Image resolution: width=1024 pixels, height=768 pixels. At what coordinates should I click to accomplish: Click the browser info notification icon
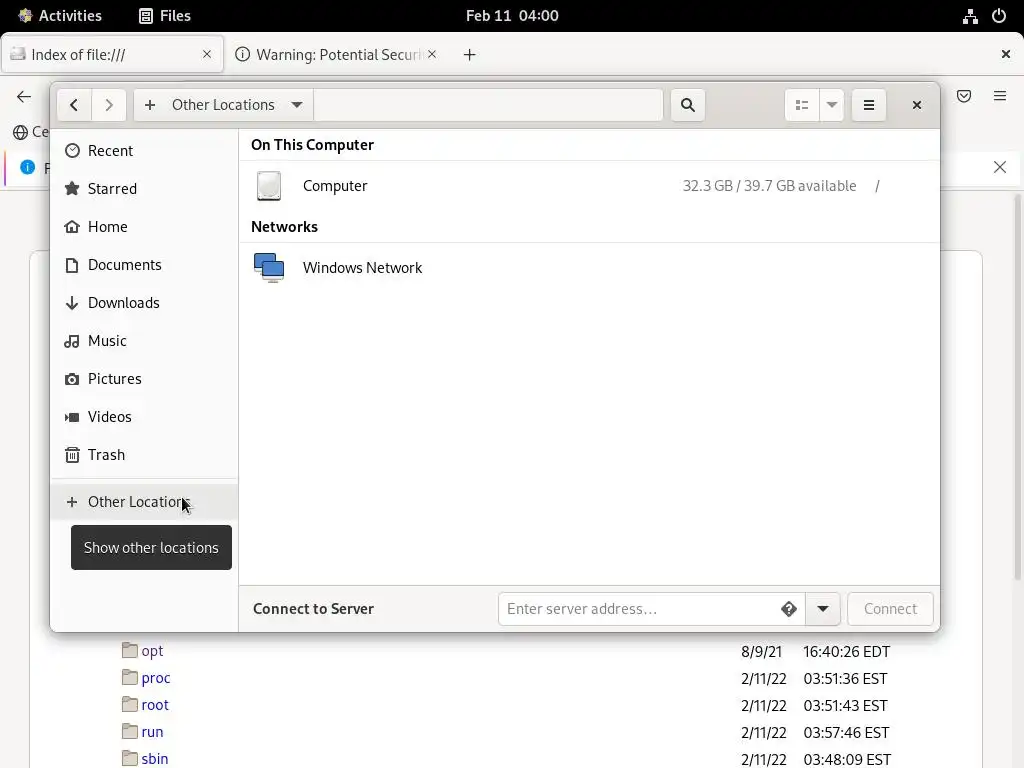point(27,167)
